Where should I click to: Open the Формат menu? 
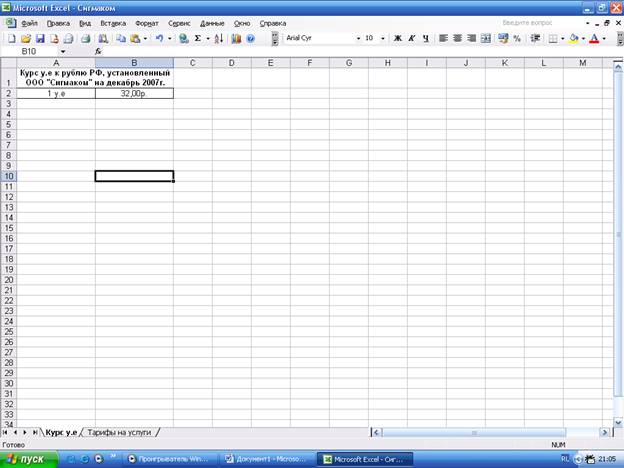click(147, 23)
